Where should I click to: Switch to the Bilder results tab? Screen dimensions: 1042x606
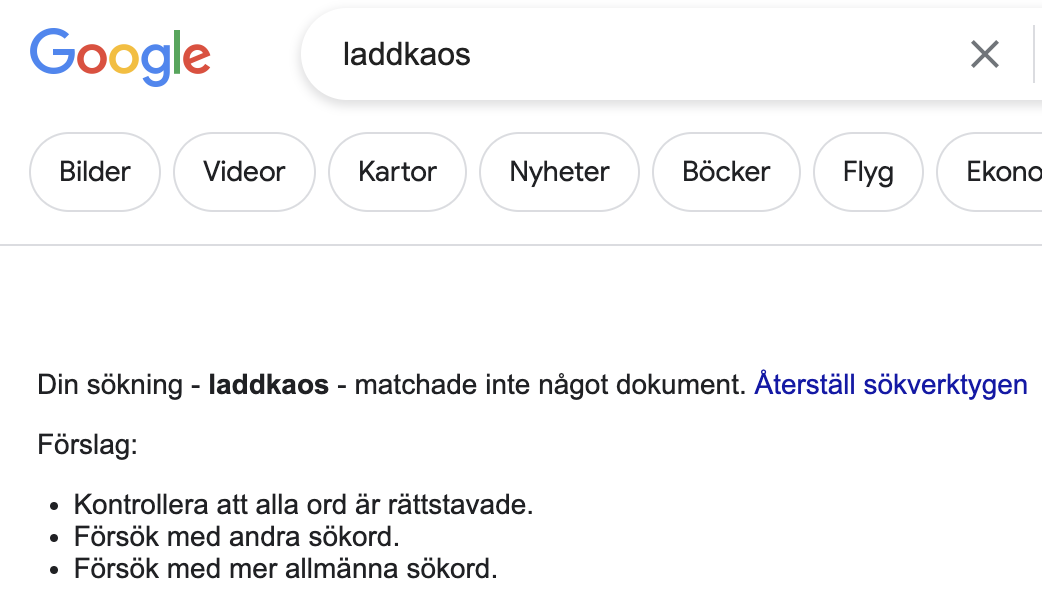94,172
